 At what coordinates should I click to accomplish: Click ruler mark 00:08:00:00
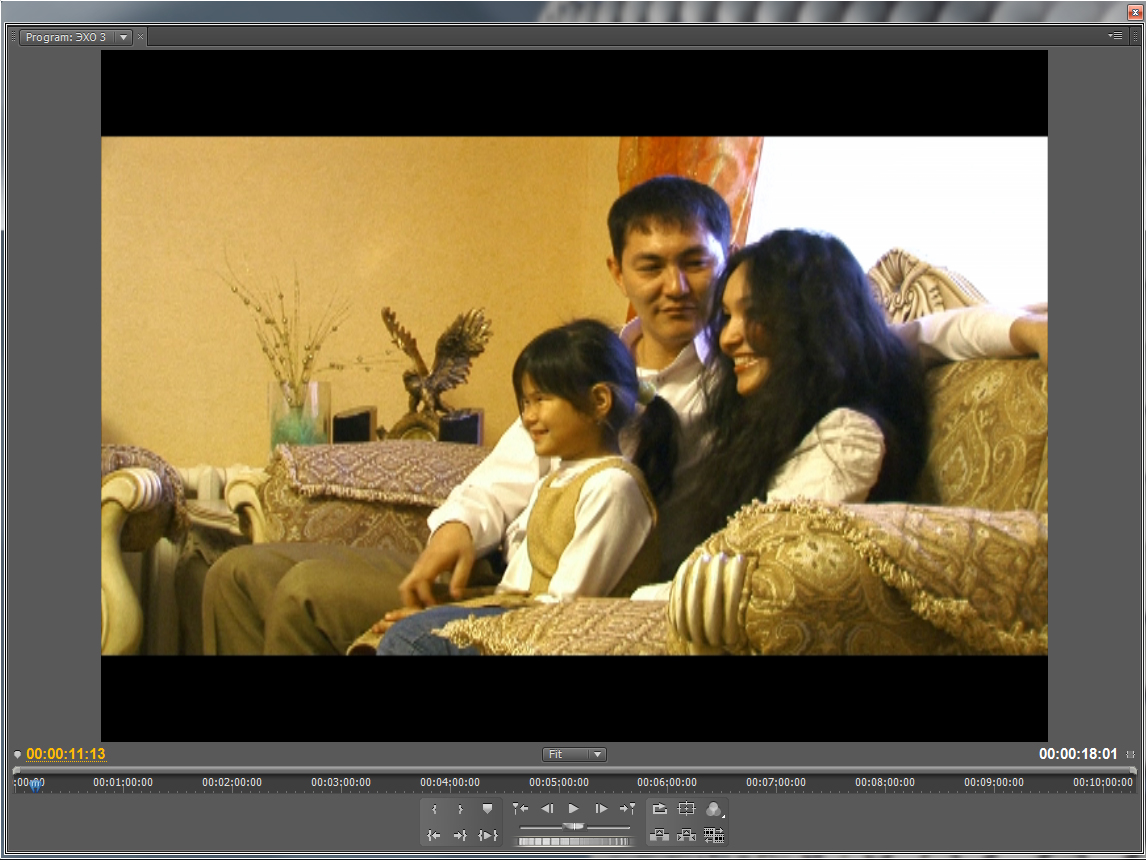click(884, 782)
